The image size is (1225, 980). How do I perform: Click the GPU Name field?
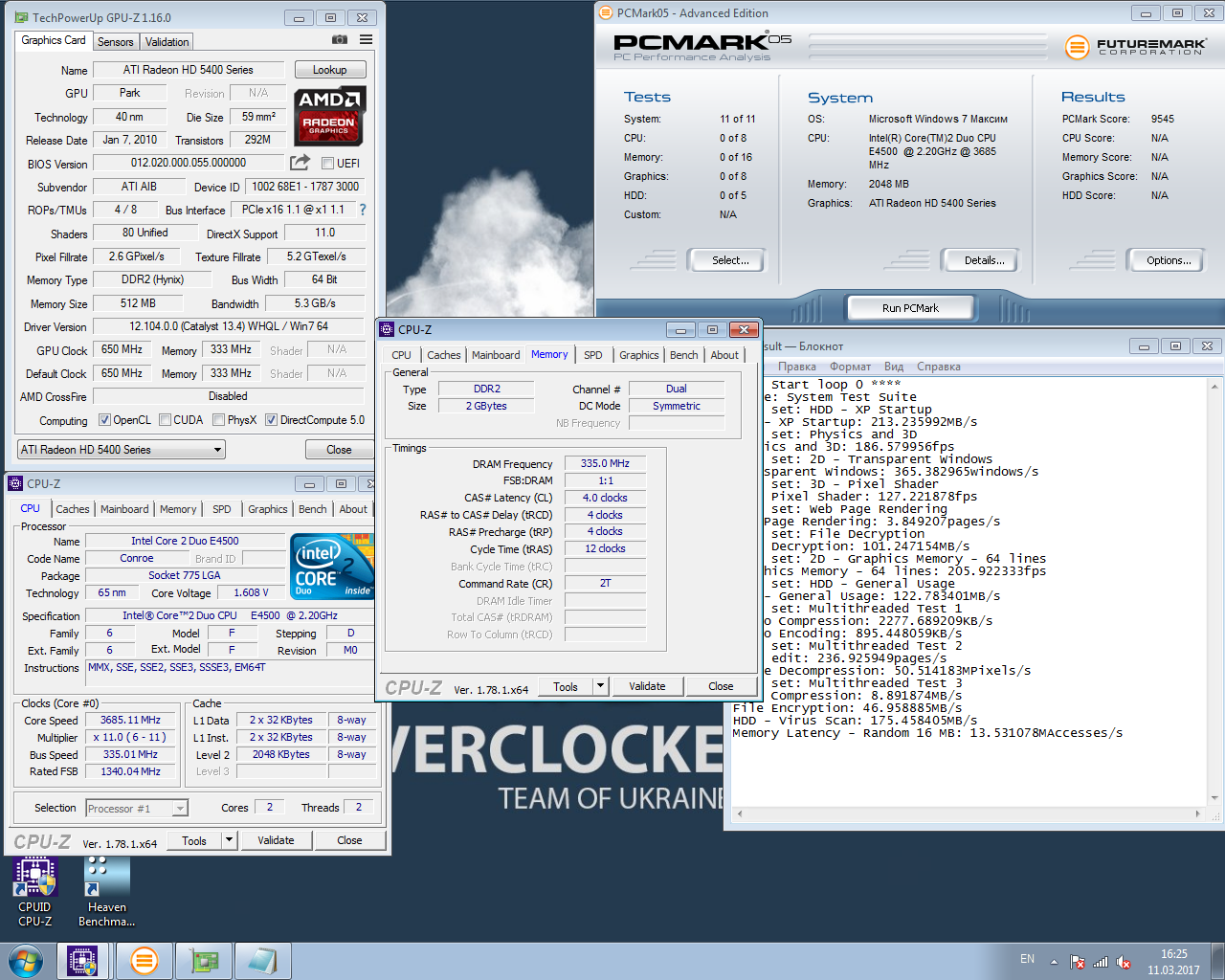click(189, 70)
